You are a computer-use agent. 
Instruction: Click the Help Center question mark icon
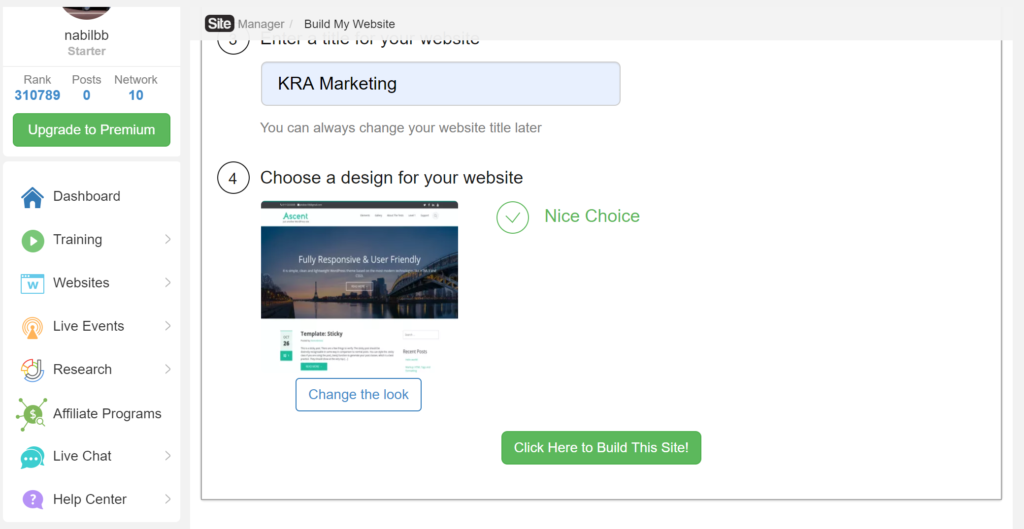coord(32,500)
